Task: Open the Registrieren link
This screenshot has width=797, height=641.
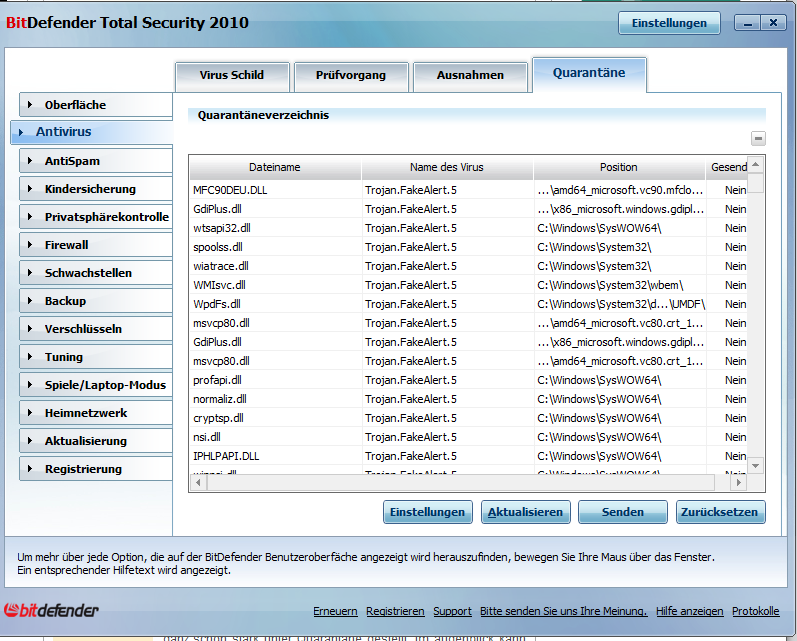Action: (395, 611)
